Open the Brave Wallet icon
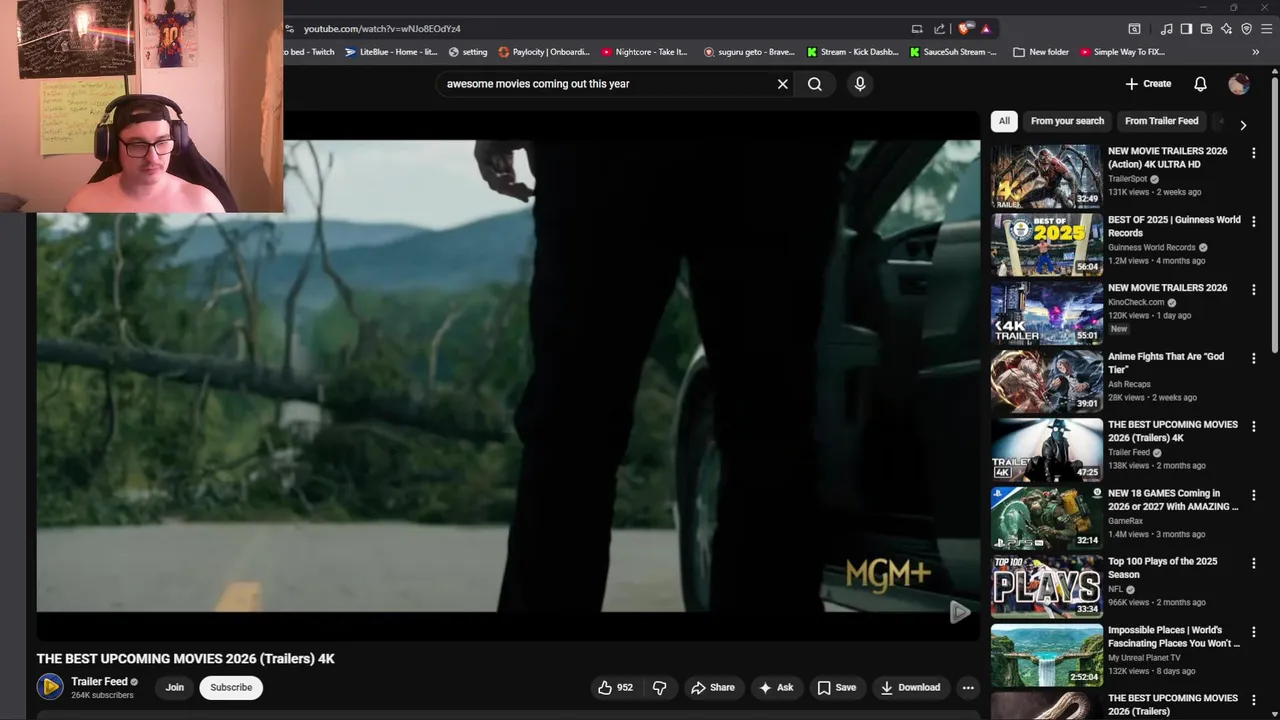This screenshot has height=720, width=1280. tap(1206, 29)
